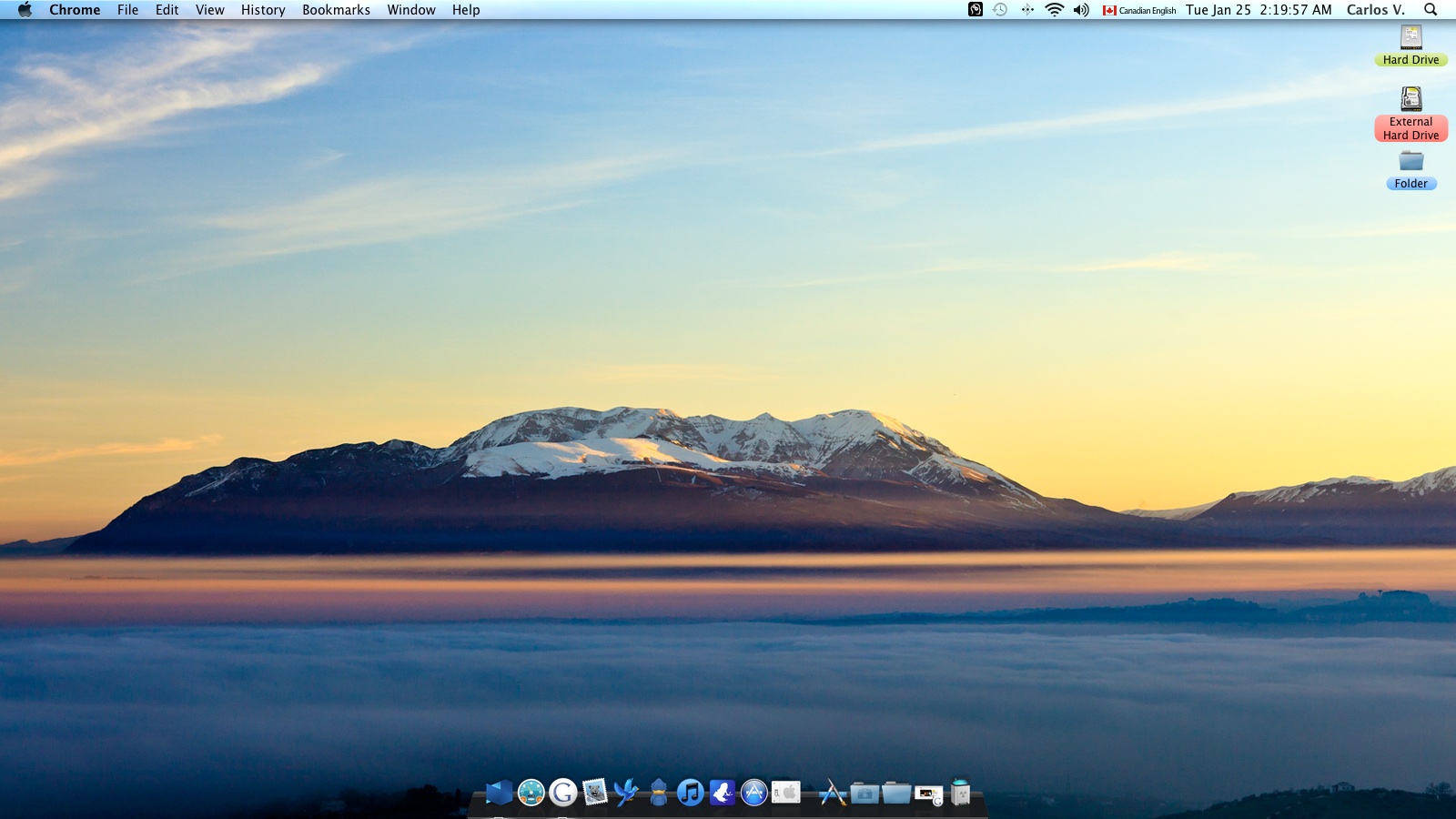Open the Trash in the dock

961,793
